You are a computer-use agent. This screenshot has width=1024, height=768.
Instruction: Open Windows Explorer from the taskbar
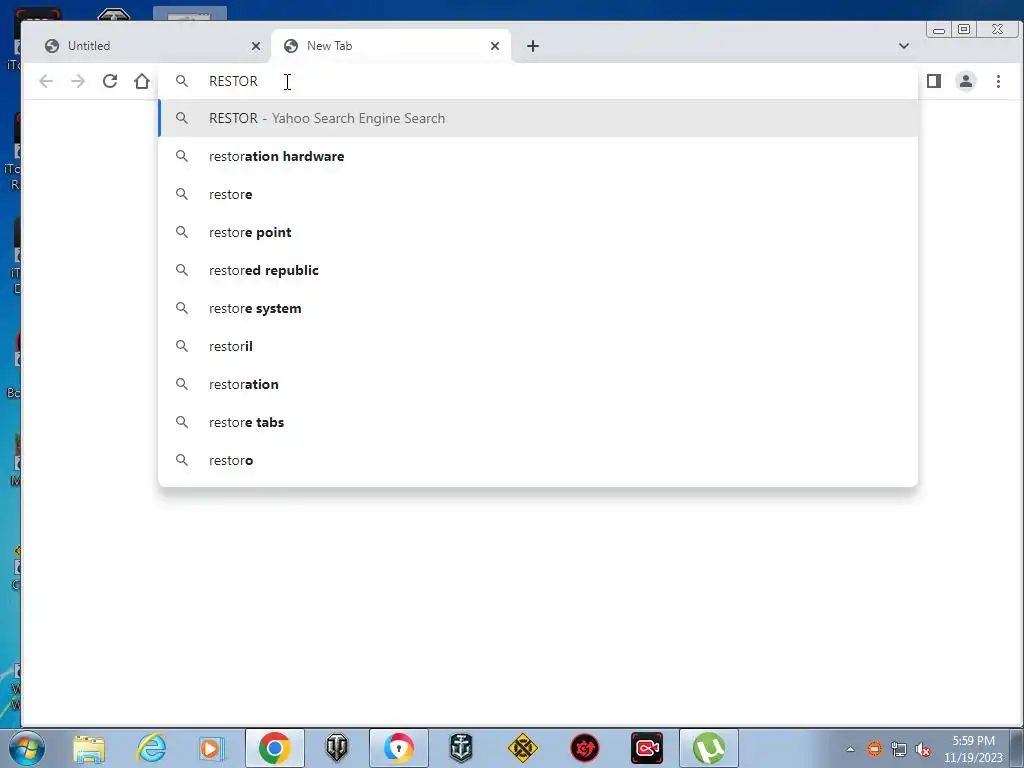coord(89,748)
